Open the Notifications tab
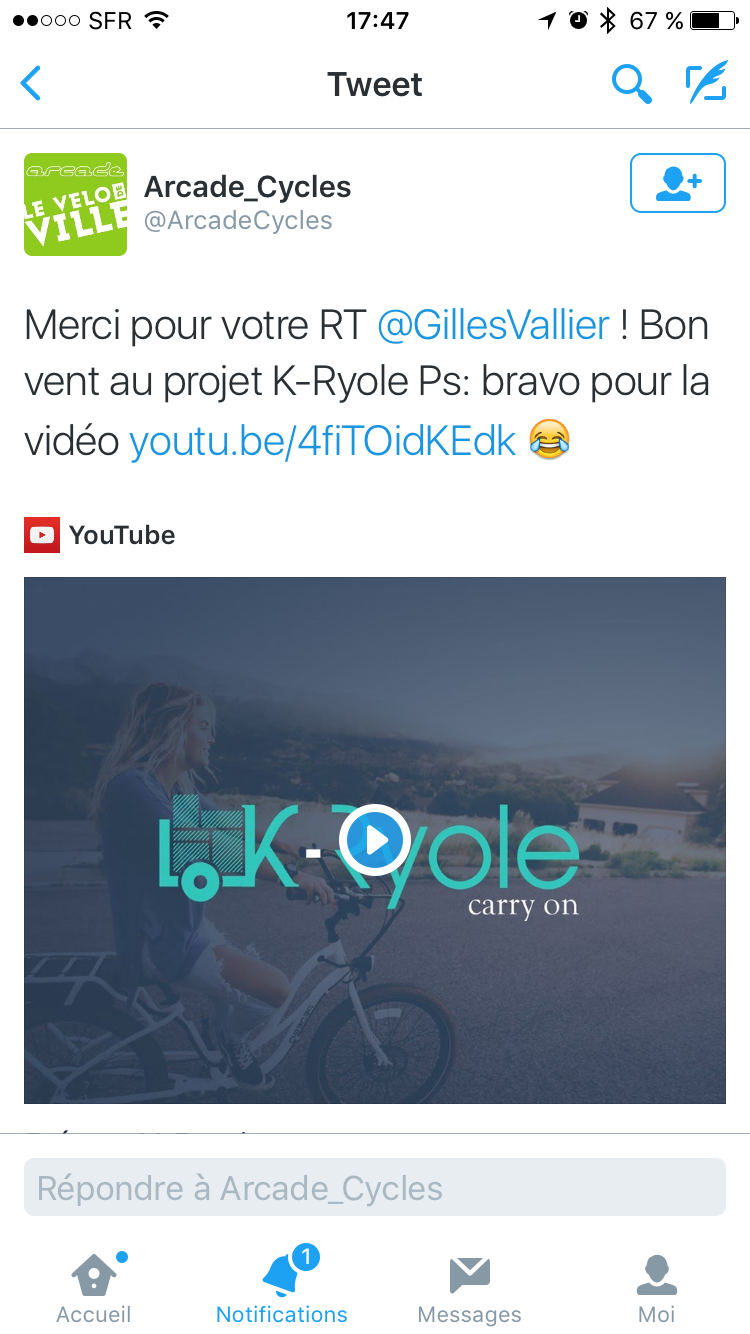This screenshot has width=750, height=1334. pos(282,1288)
